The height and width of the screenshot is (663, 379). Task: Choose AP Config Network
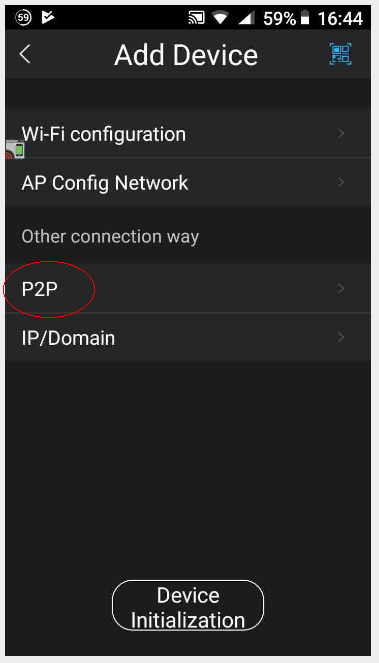point(188,182)
